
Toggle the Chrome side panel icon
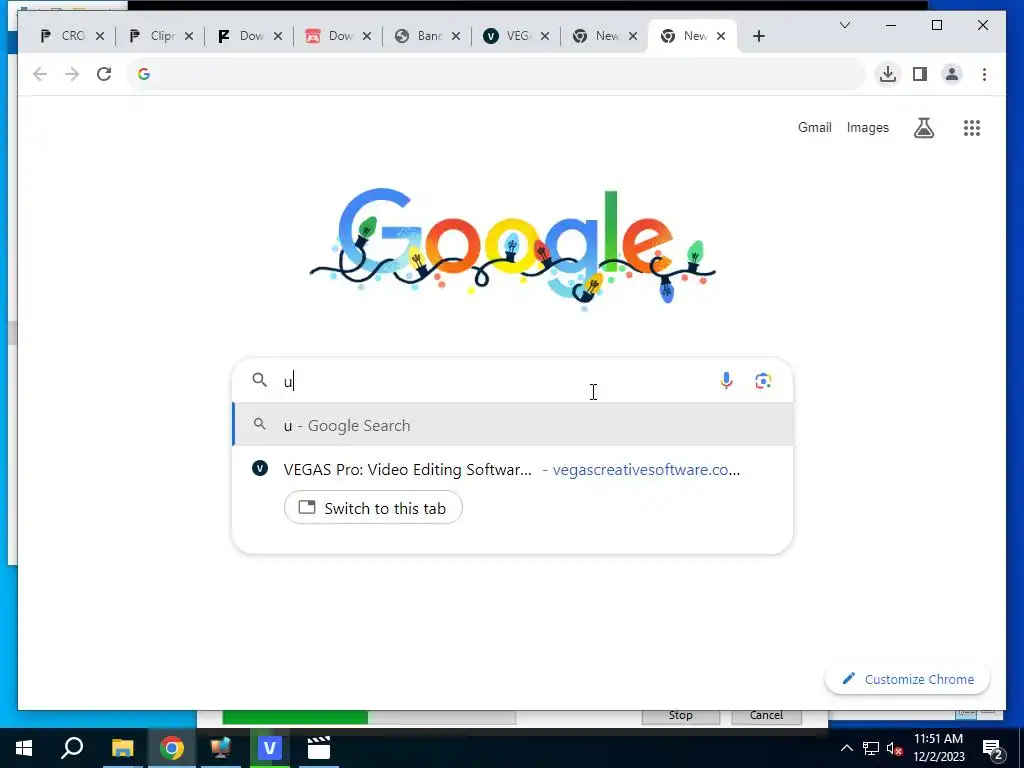pos(920,74)
